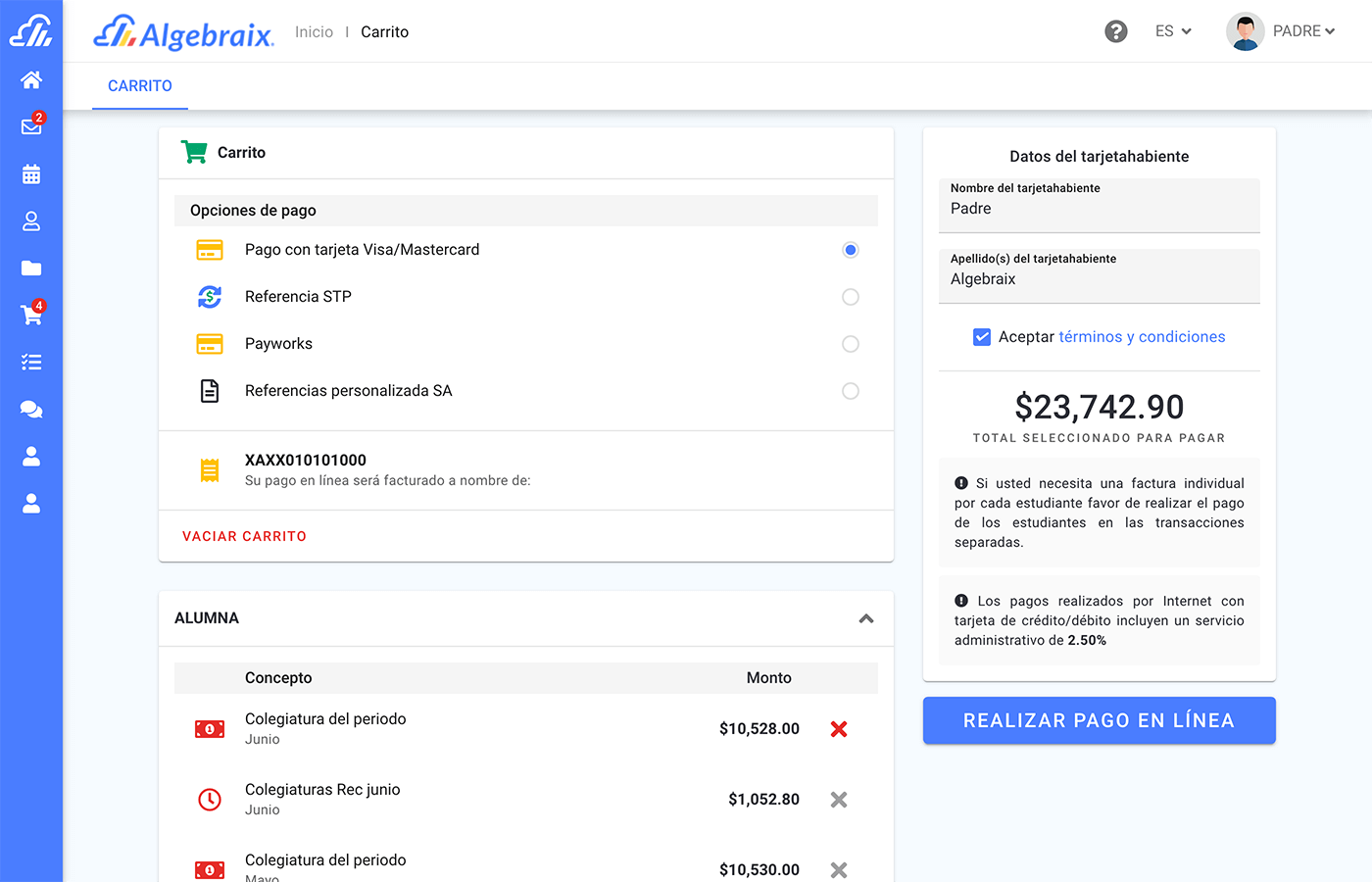
Task: Open the messages envelope icon
Action: pyautogui.click(x=31, y=126)
